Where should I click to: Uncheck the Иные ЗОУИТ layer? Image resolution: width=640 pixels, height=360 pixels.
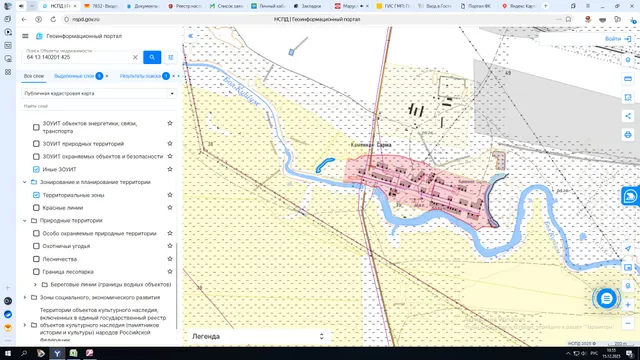coord(36,169)
